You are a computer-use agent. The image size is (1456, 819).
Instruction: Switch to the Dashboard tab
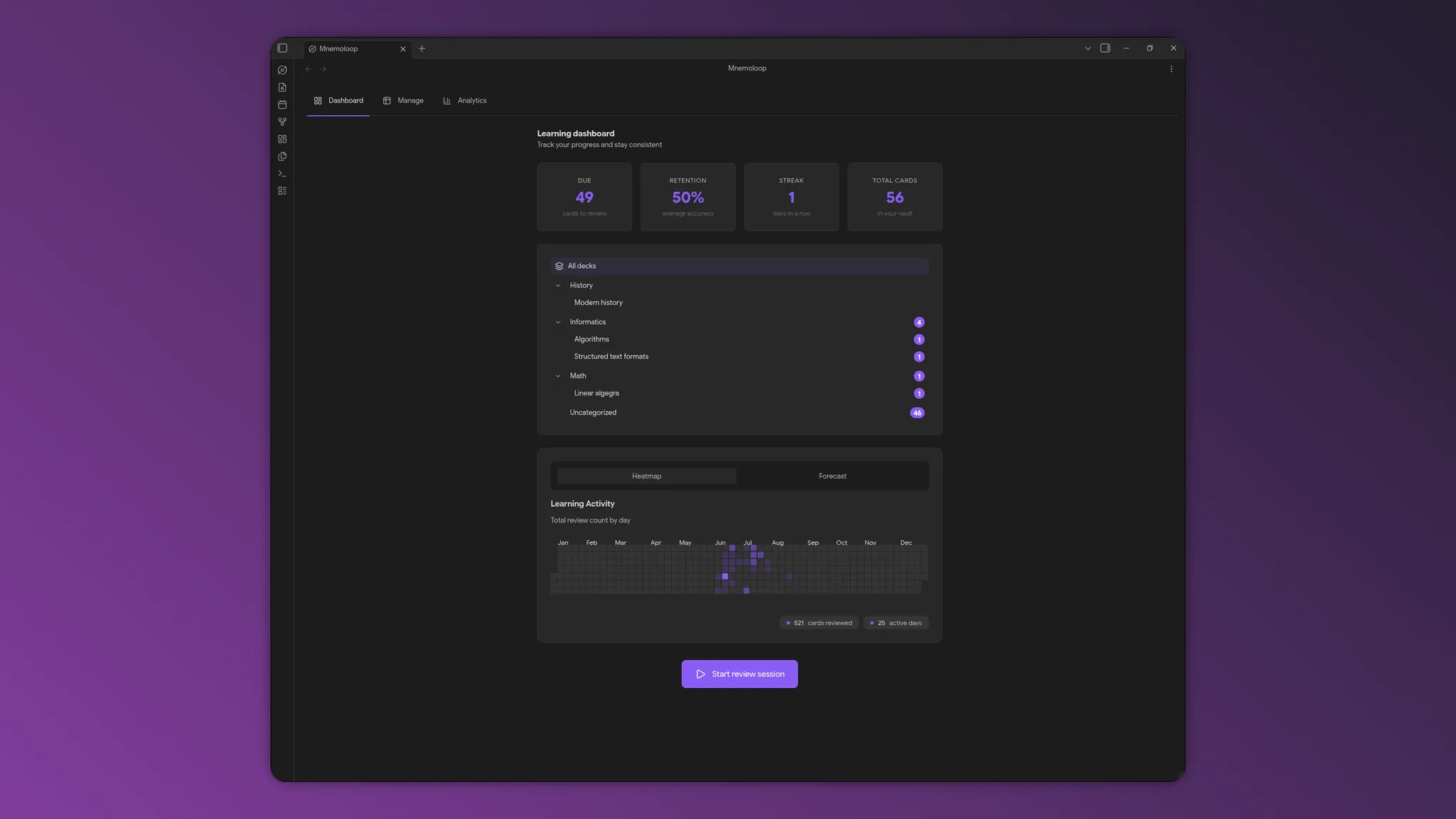338,101
